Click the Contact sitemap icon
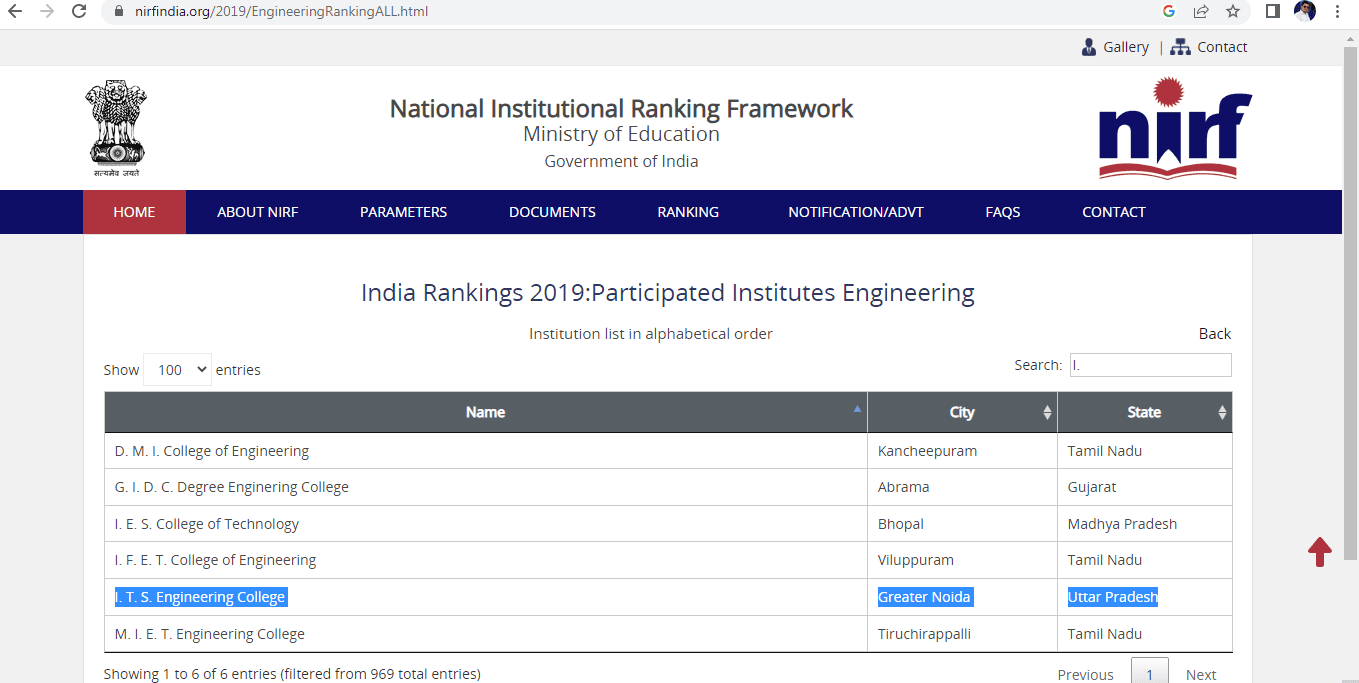1359x683 pixels. 1180,47
